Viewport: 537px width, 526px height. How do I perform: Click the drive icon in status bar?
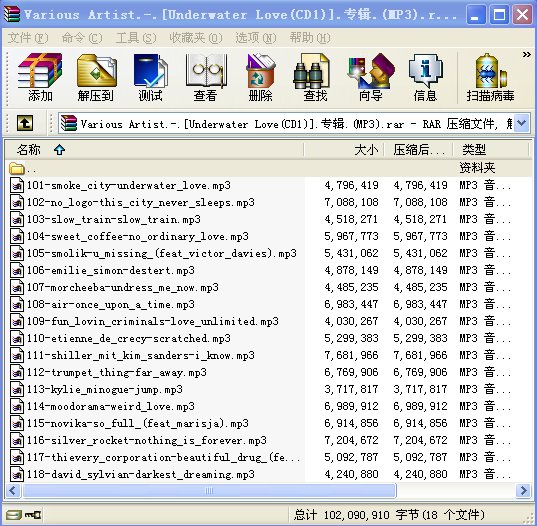pos(14,515)
